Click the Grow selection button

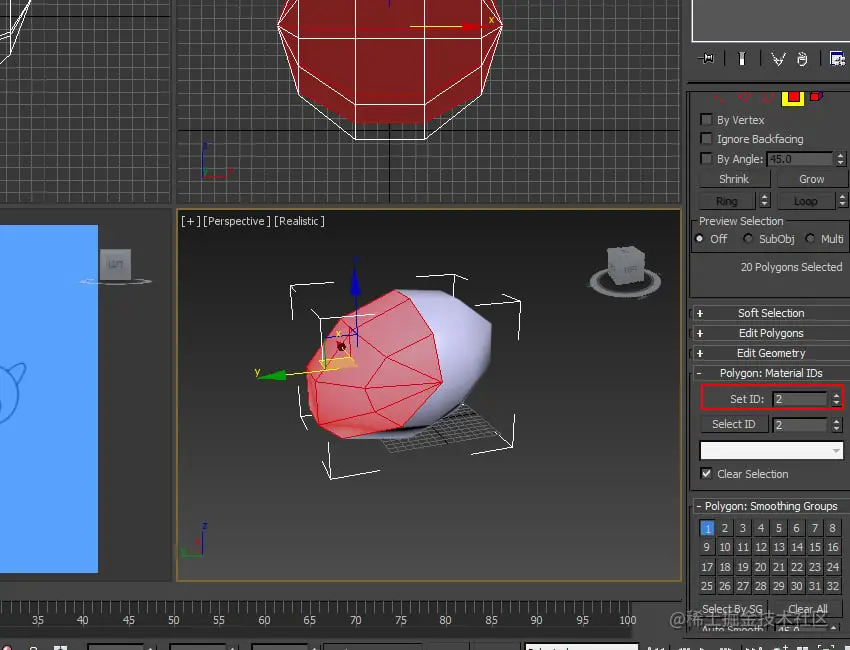coord(811,179)
